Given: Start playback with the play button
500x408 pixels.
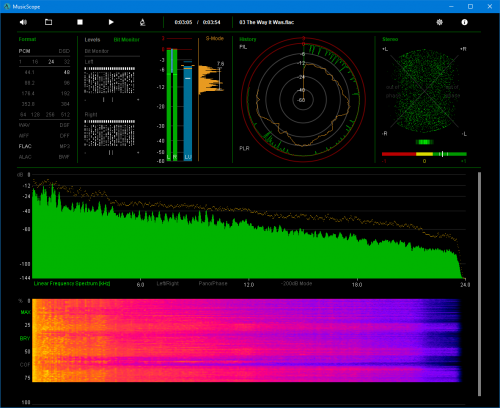Looking at the screenshot, I should click(x=111, y=22).
